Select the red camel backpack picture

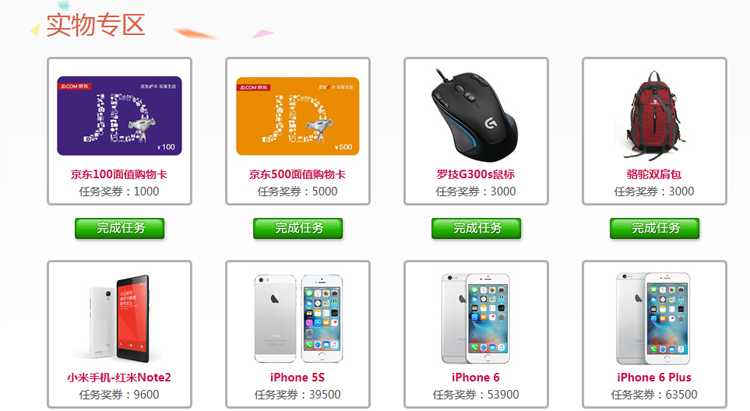tap(654, 115)
